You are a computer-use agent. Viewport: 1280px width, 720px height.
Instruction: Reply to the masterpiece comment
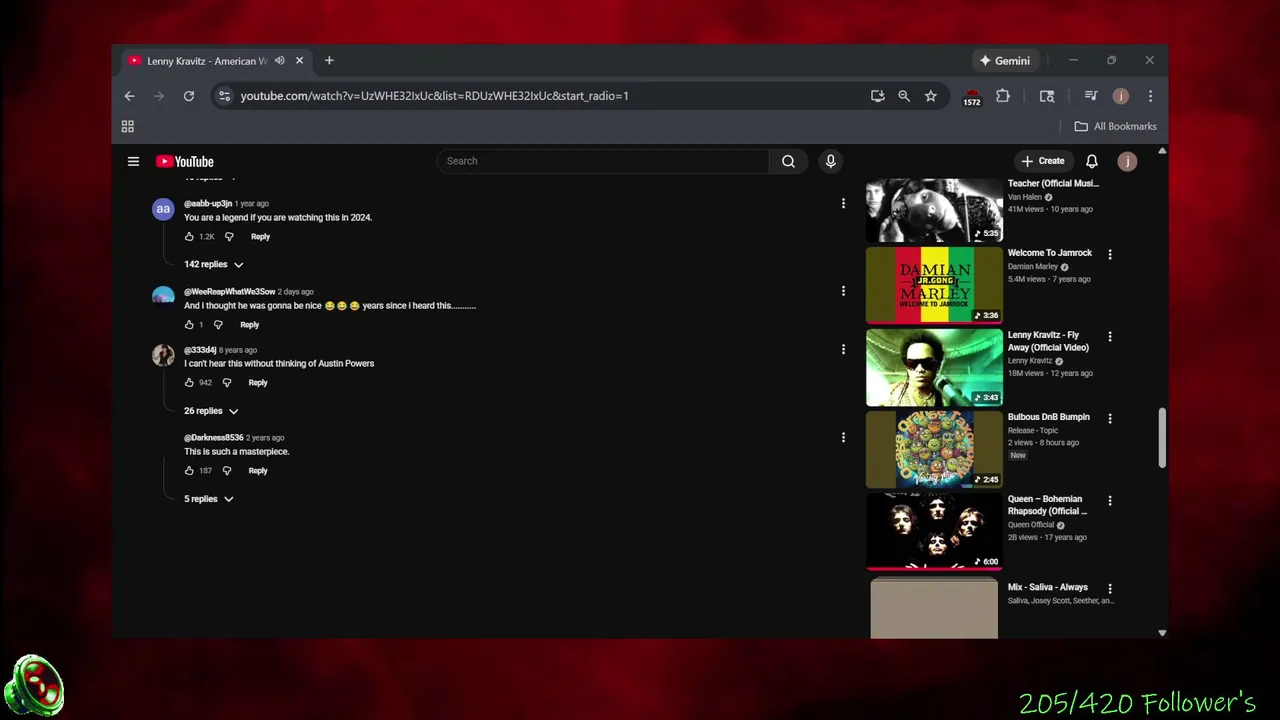(x=257, y=471)
